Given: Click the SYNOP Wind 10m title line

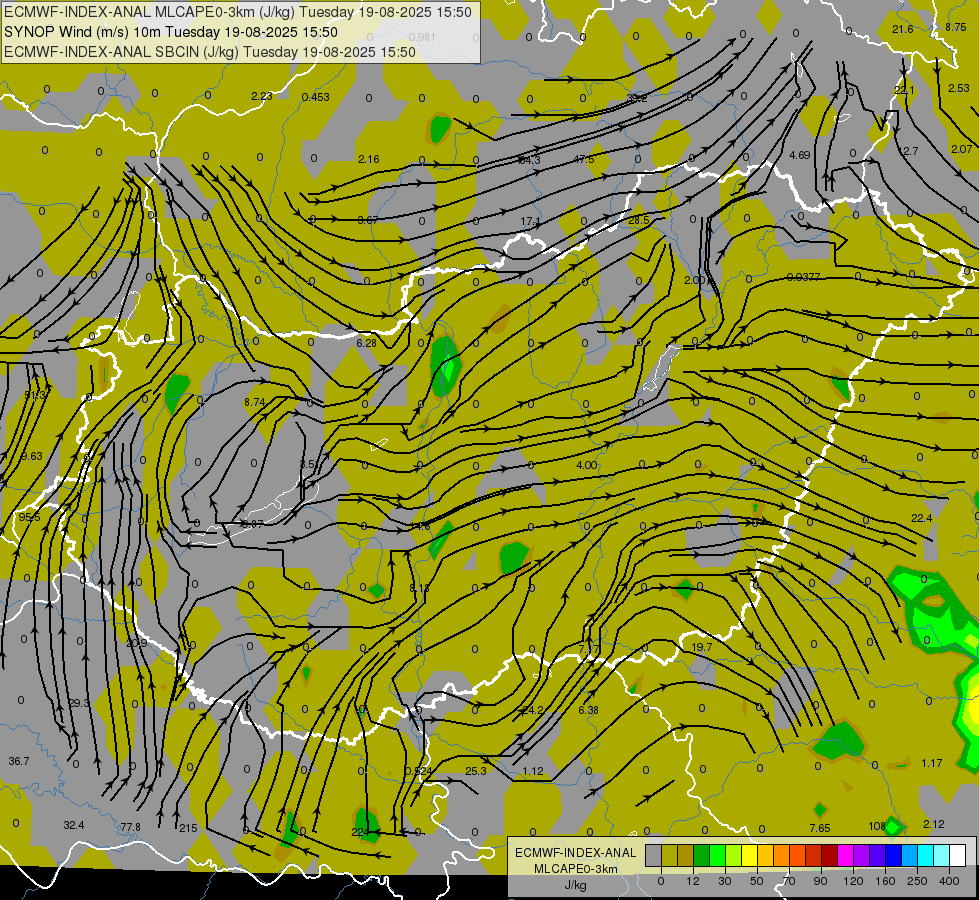Looking at the screenshot, I should click(x=171, y=32).
